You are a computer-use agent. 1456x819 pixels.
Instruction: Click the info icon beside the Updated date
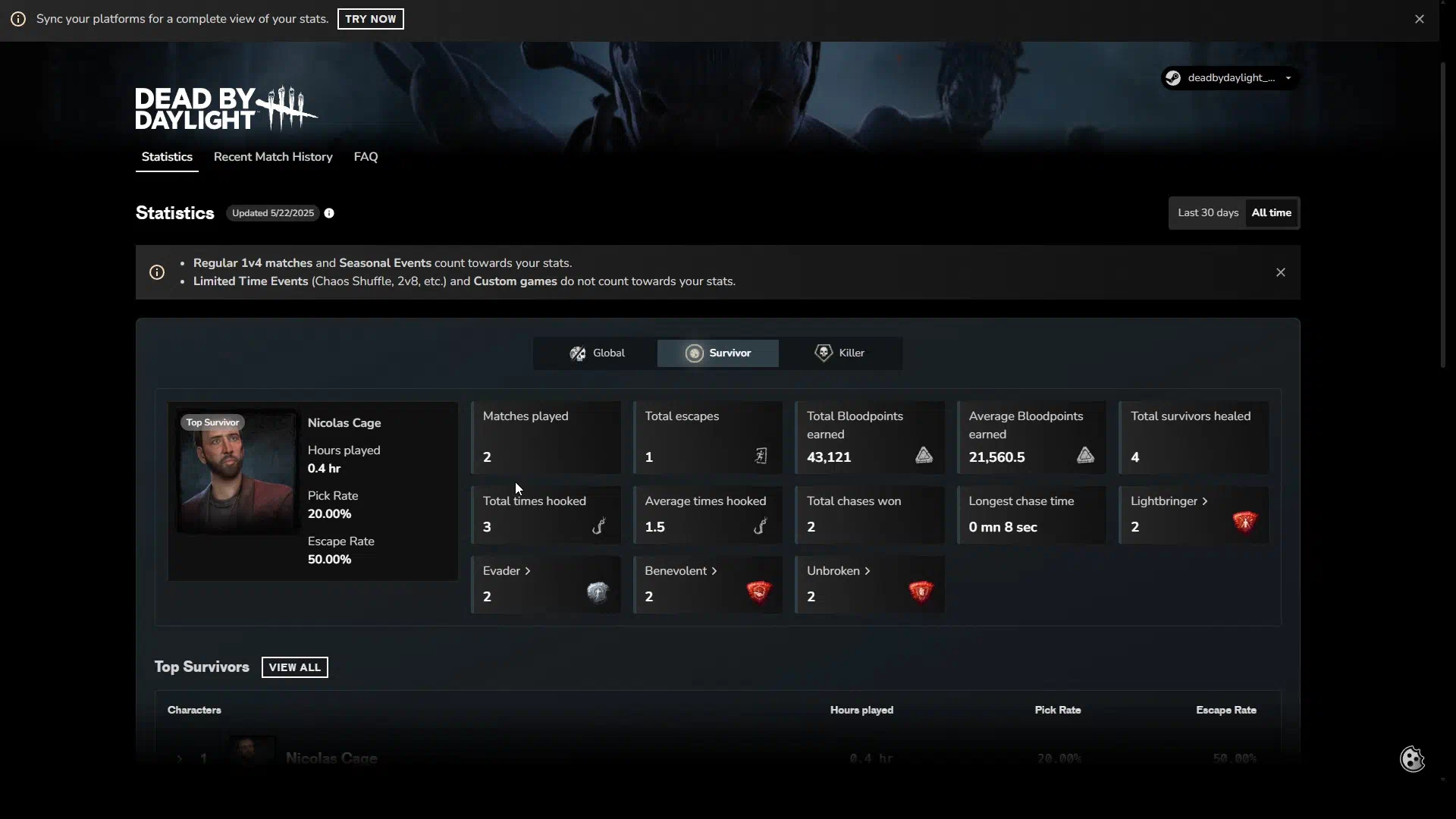click(x=329, y=213)
